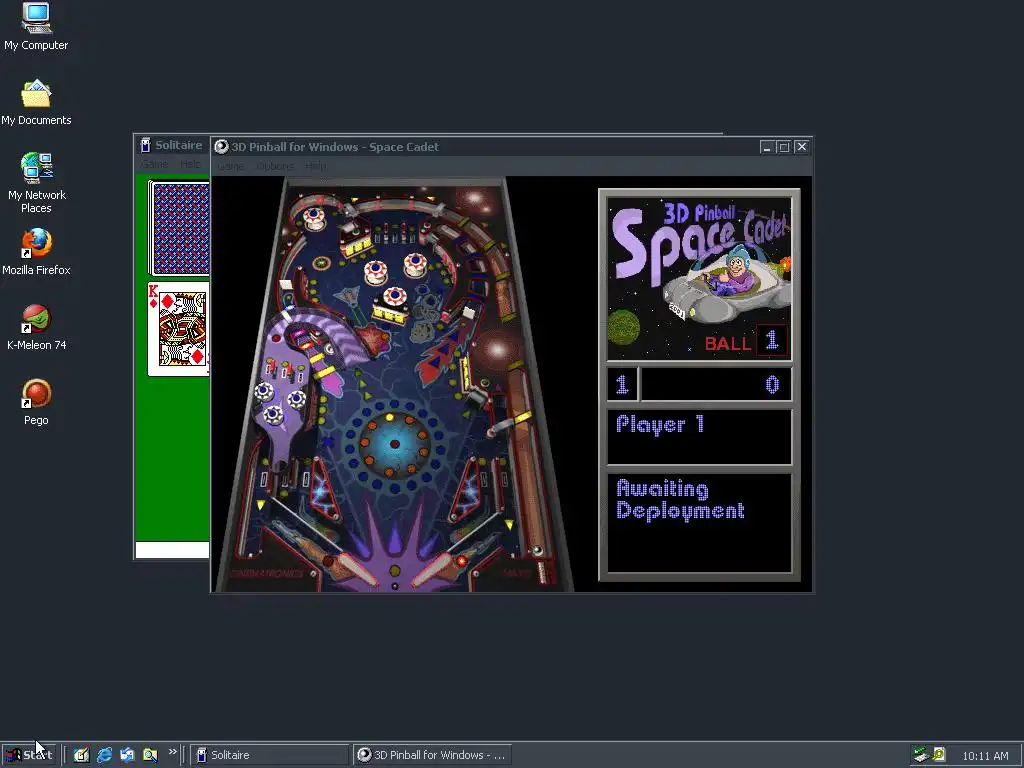Click the Player 1 label
Screen dimensions: 1024x768
660,424
